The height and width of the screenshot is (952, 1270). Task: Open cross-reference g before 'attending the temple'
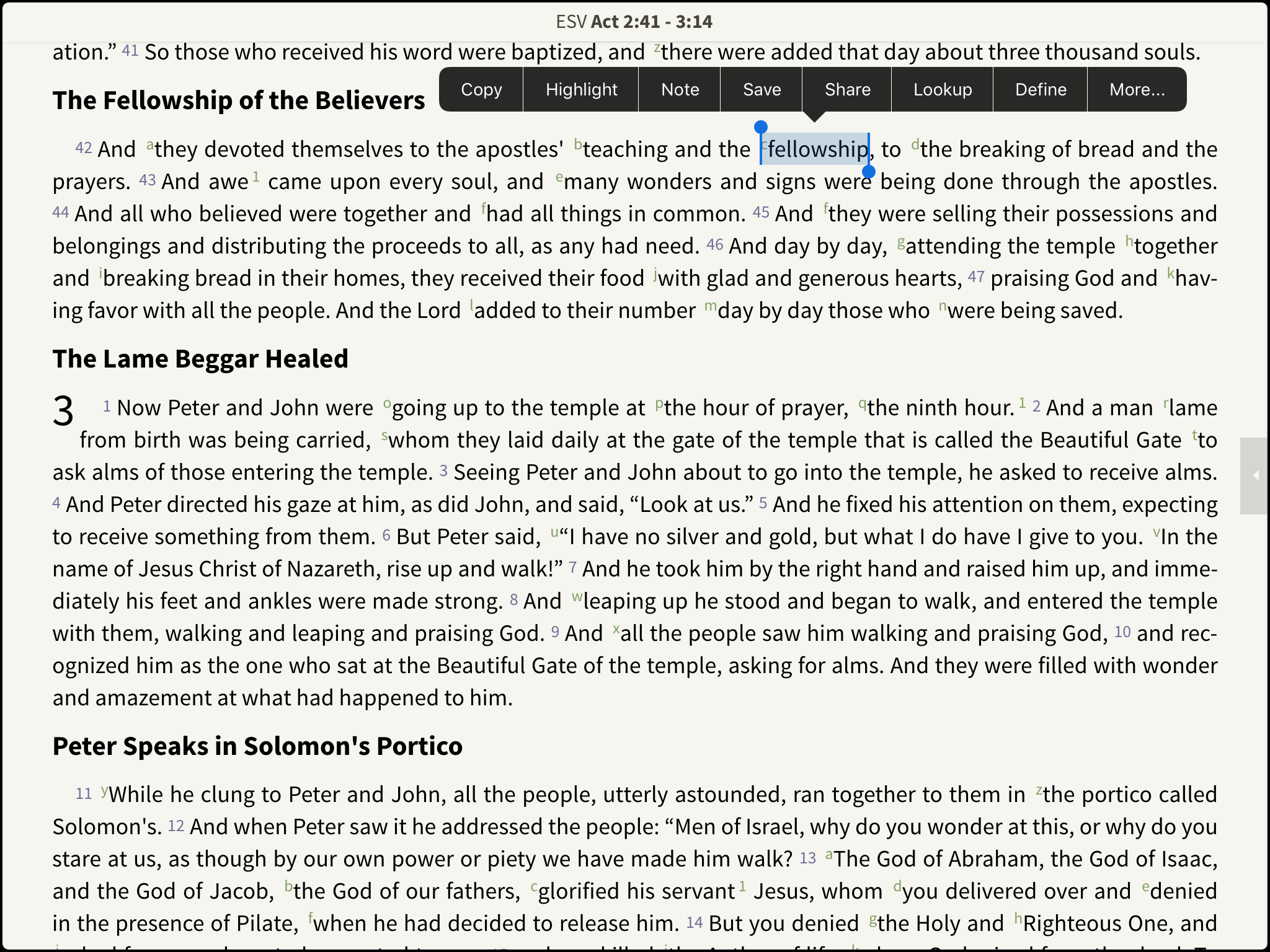(901, 242)
